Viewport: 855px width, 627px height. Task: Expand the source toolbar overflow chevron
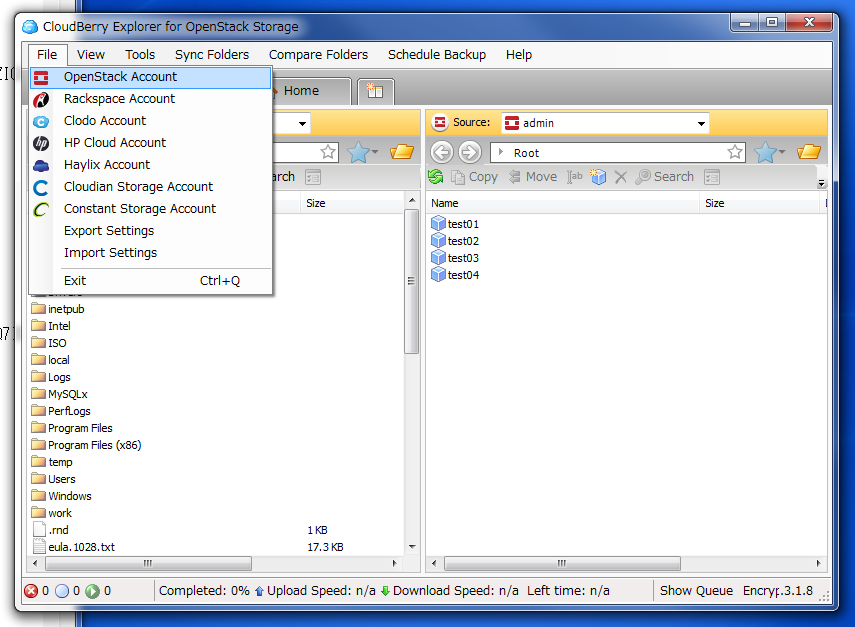coord(822,183)
